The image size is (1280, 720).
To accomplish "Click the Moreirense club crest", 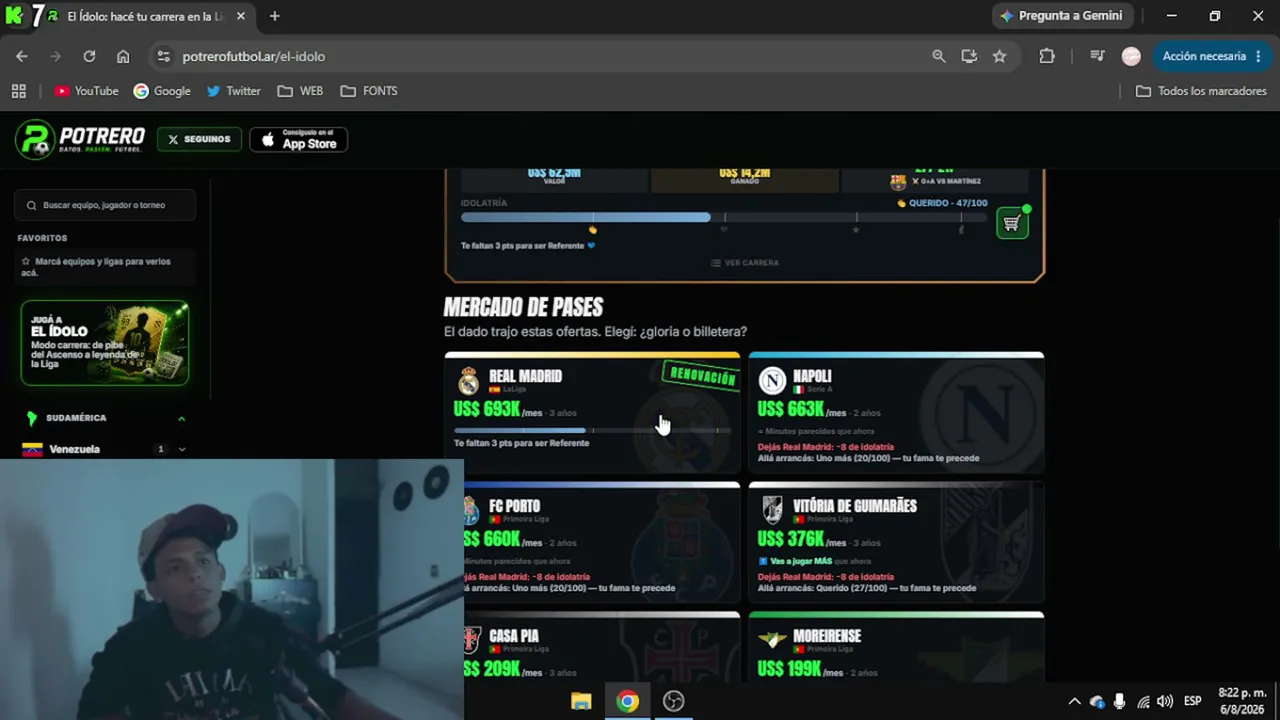I will coord(772,639).
